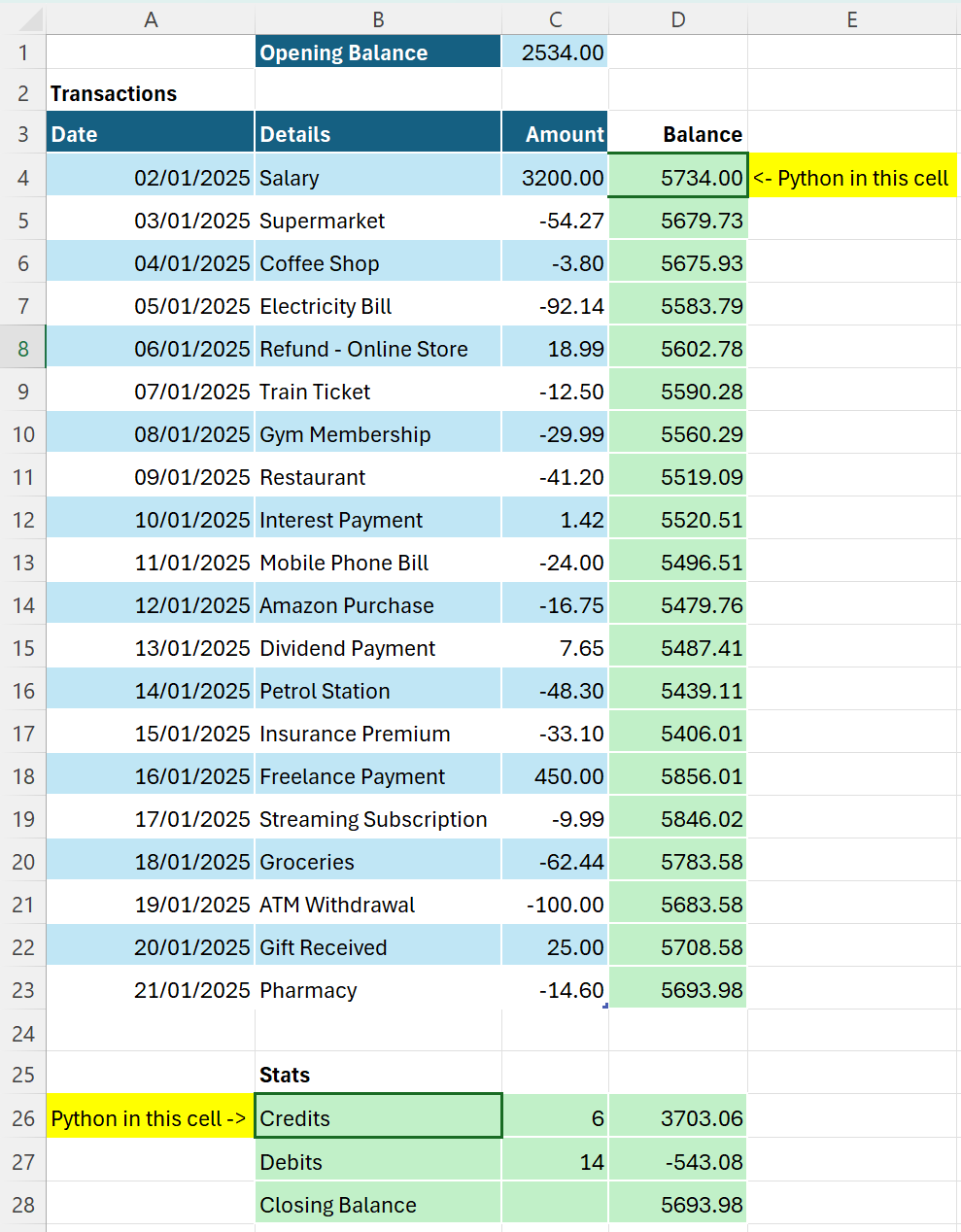Select column header A
This screenshot has height=1232, width=961.
point(151,19)
